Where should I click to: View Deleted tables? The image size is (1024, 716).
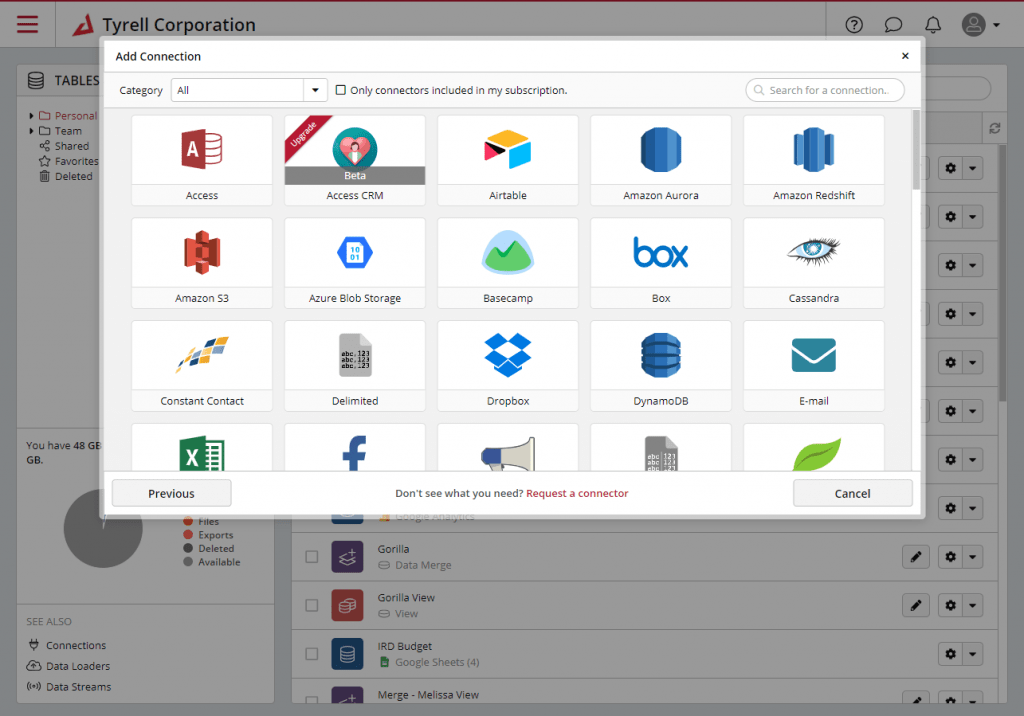point(74,176)
